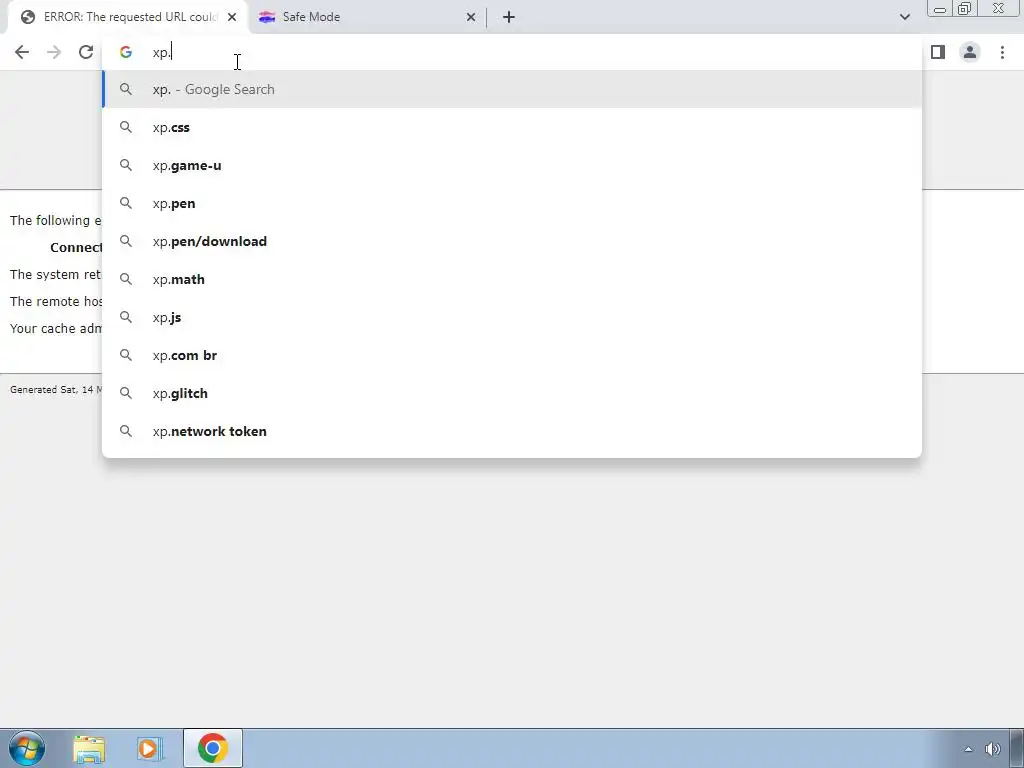Click the Safe Mode tab favicon
The image size is (1024, 768).
(x=266, y=17)
